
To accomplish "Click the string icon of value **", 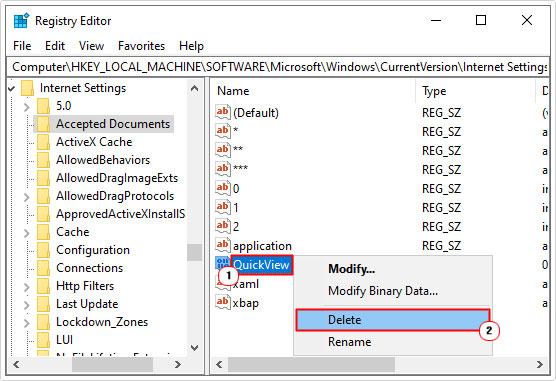I will (x=223, y=150).
